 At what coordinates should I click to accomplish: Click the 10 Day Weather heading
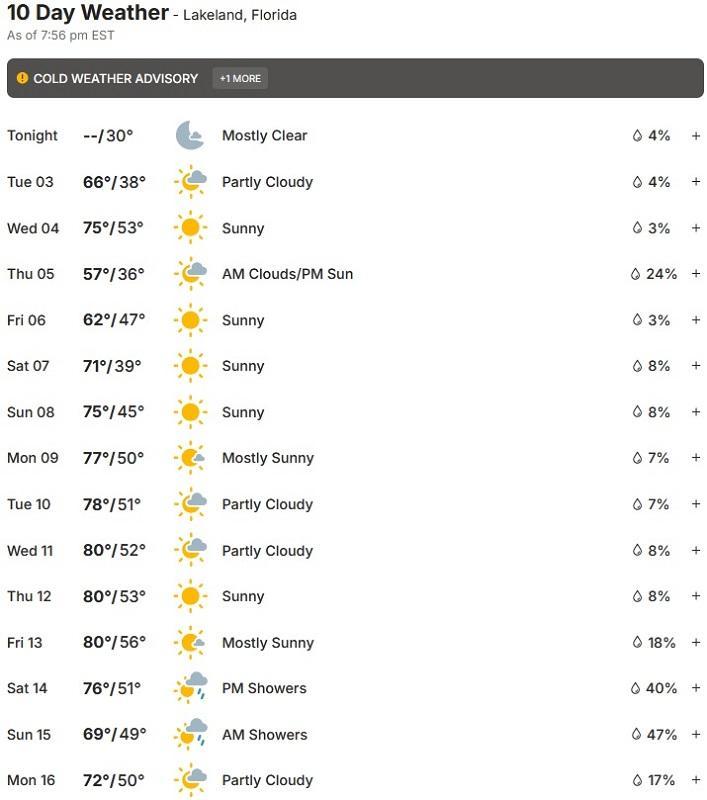[88, 14]
